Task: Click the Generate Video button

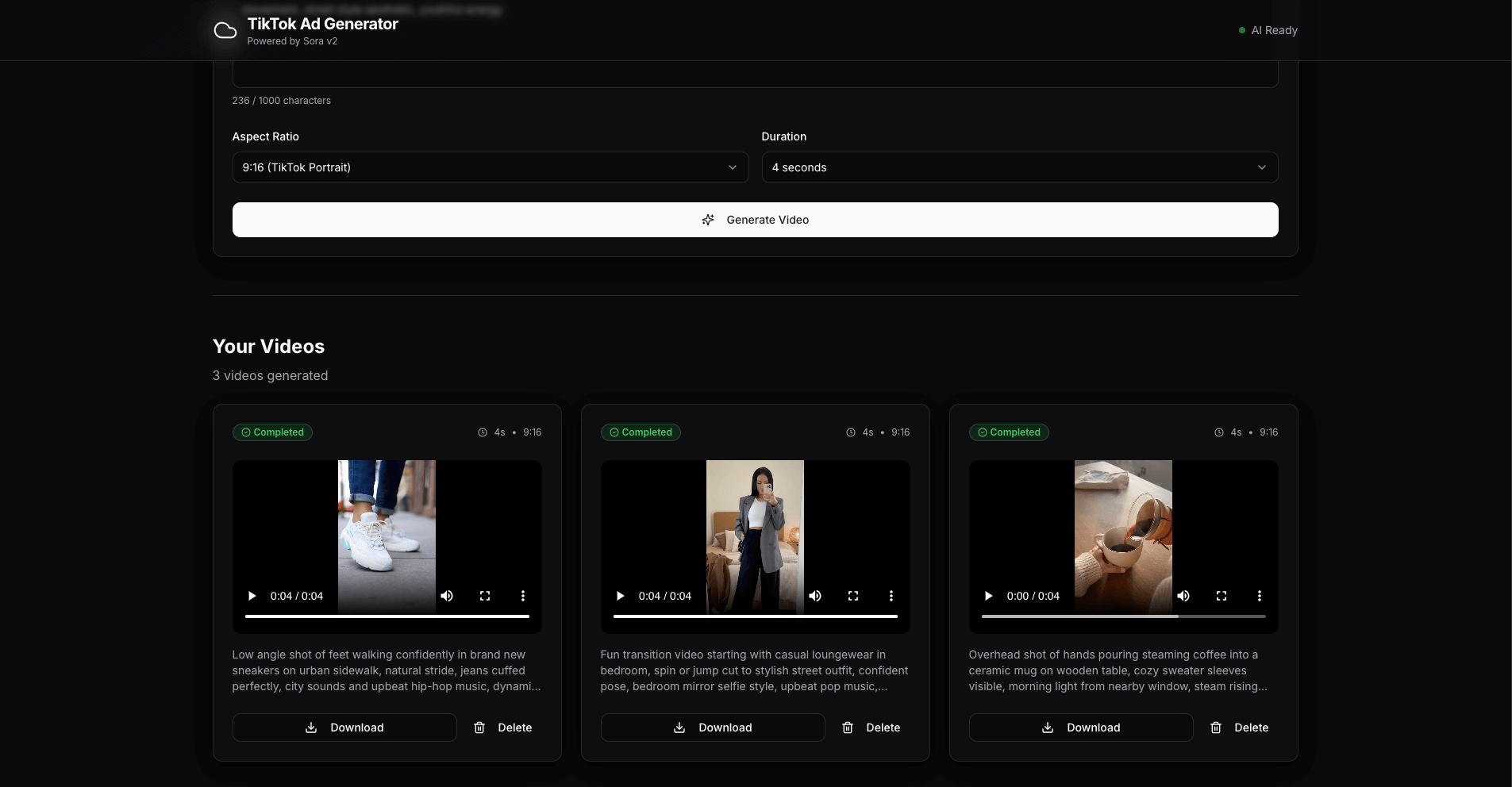Action: pos(755,220)
